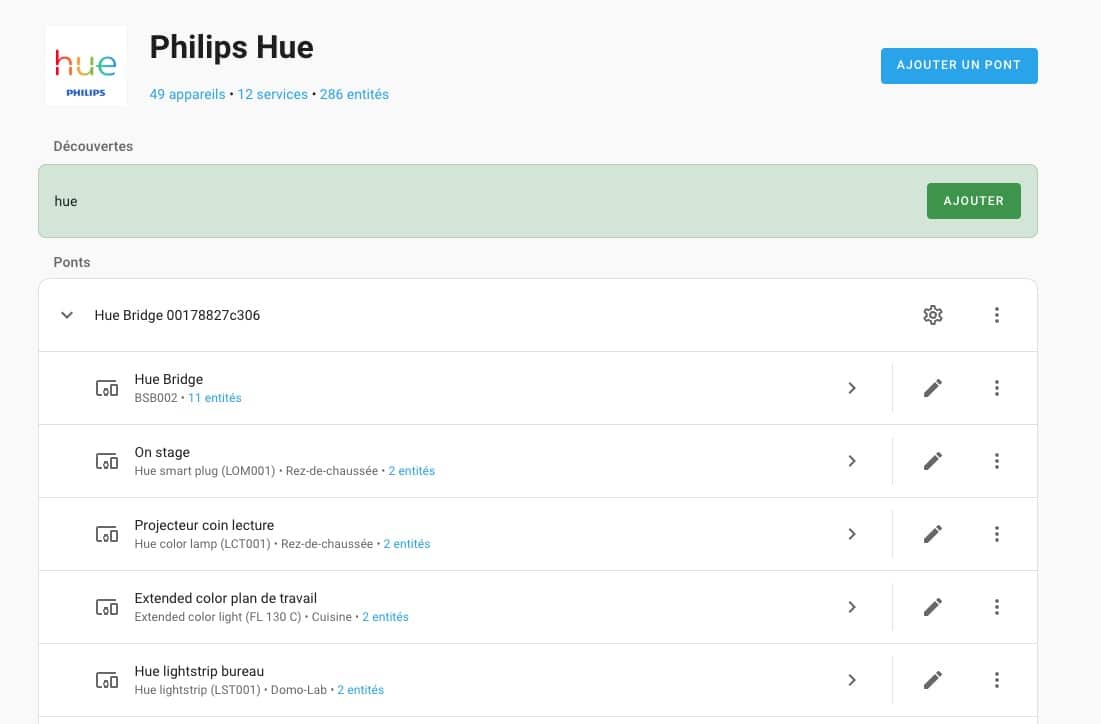Screen dimensions: 1101x724
Task: Open Hue Bridge 00178827c306 settings gear
Action: [932, 315]
